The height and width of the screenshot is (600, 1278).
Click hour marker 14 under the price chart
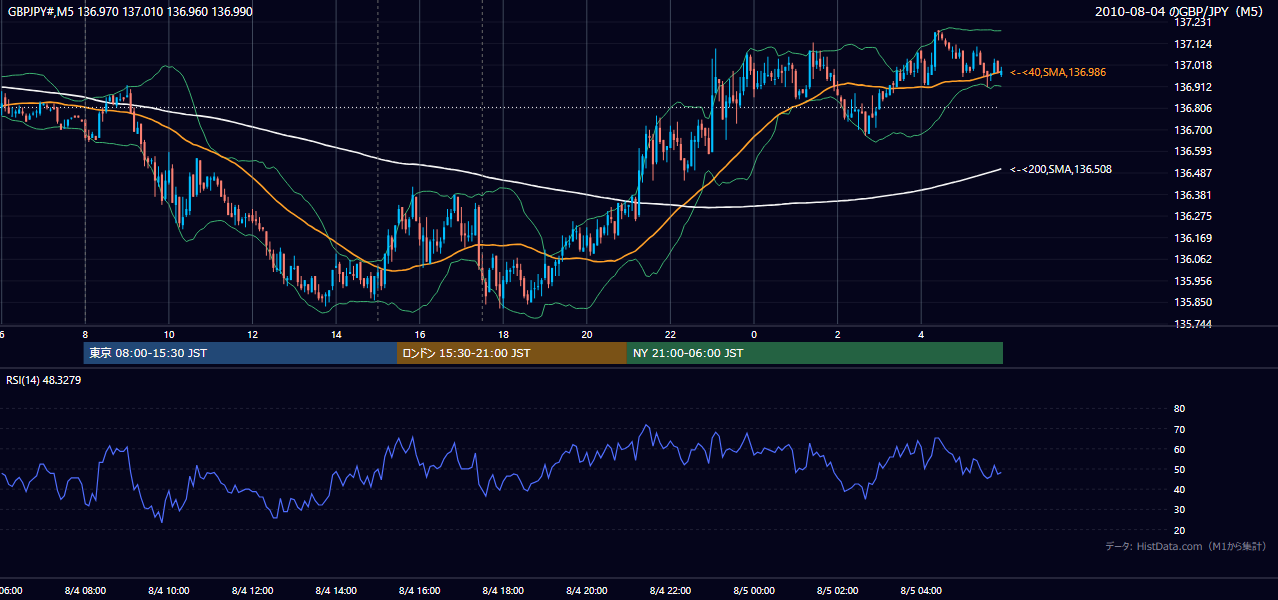pyautogui.click(x=336, y=334)
